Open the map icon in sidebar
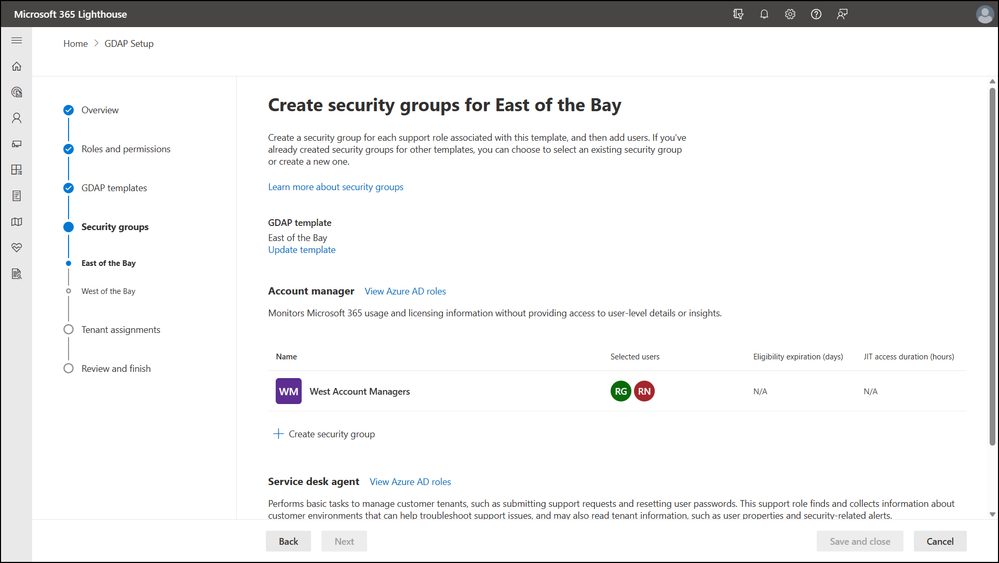Image resolution: width=999 pixels, height=563 pixels. click(x=17, y=222)
